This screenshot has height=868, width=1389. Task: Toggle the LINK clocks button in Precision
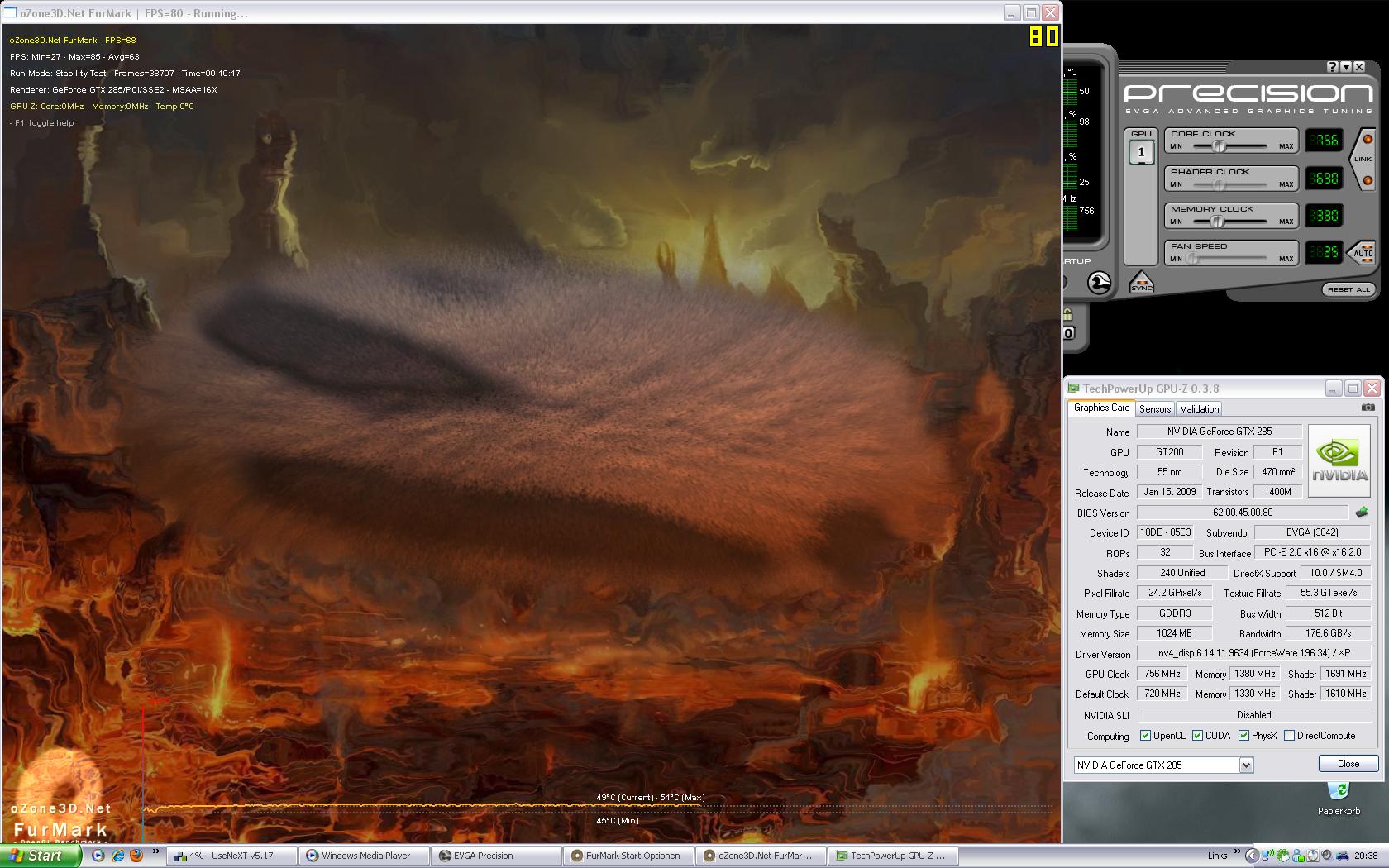tap(1363, 158)
